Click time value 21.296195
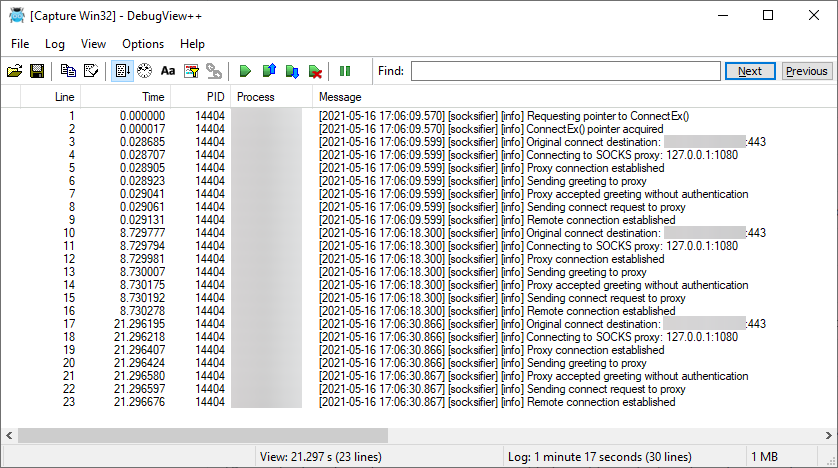838x468 pixels. pyautogui.click(x=139, y=324)
